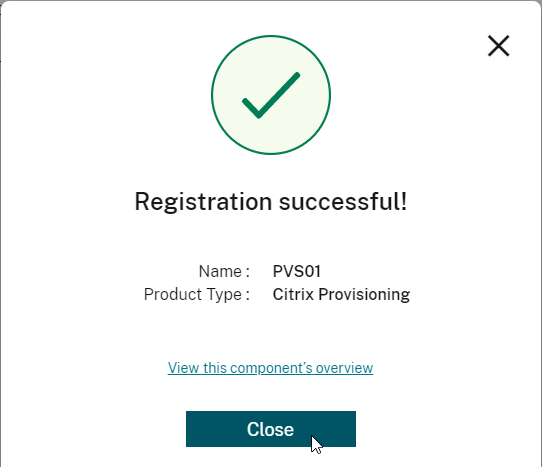Close the registration dialog via top-right X
Screen dimensions: 542x467
(498, 46)
